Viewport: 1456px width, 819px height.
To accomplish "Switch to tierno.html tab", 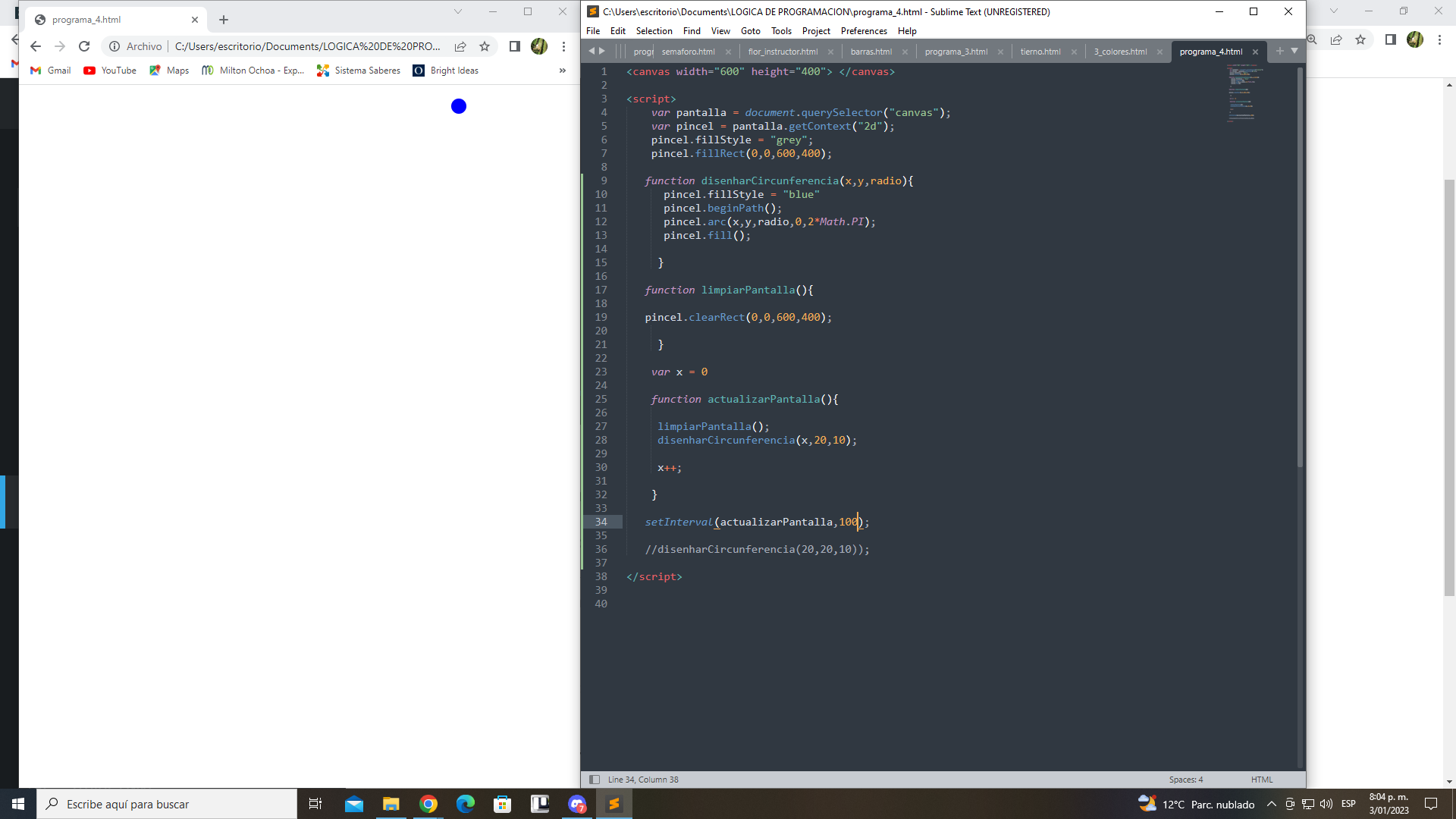I will click(1040, 52).
